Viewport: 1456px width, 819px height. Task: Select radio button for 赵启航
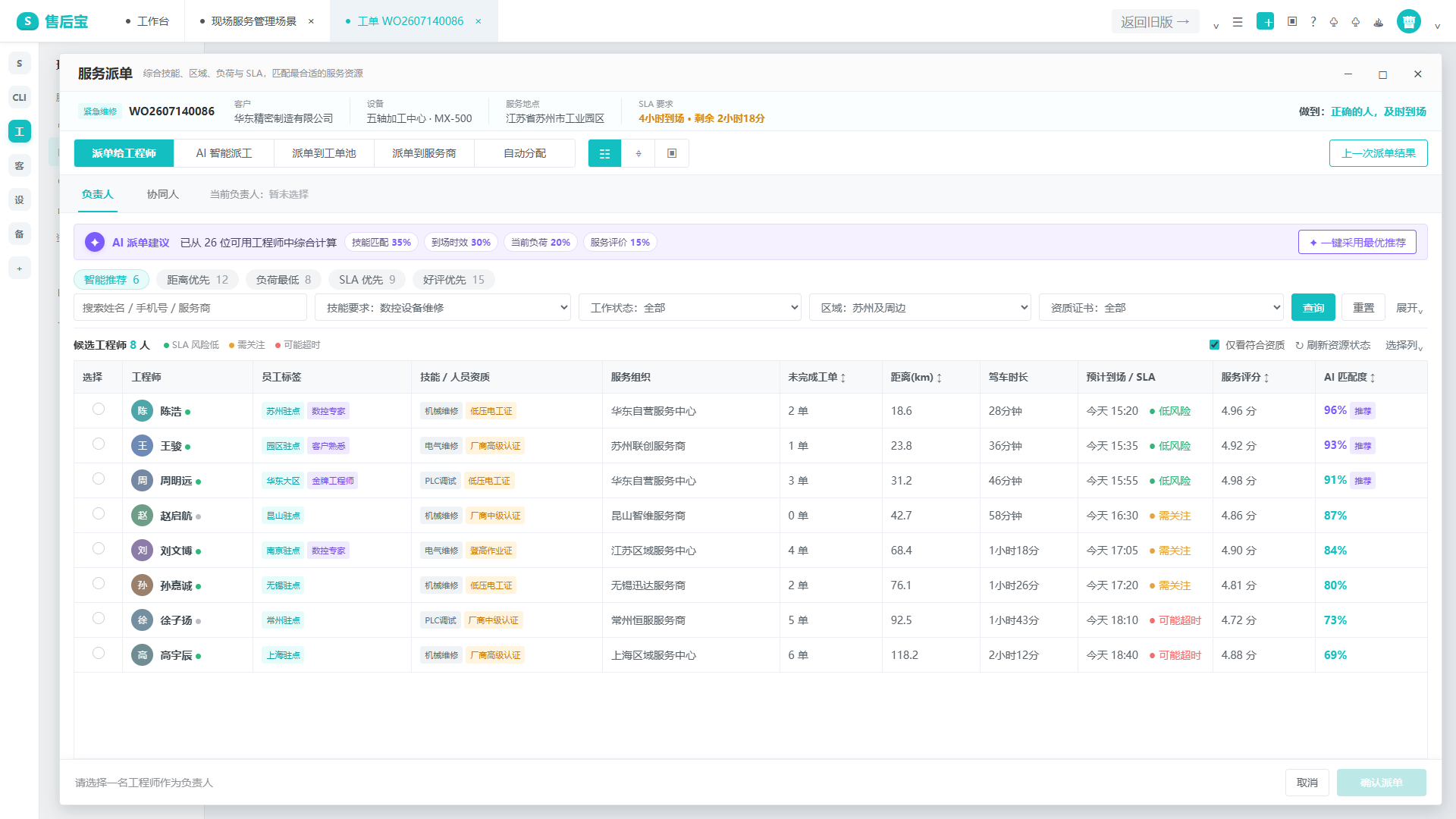pyautogui.click(x=99, y=513)
